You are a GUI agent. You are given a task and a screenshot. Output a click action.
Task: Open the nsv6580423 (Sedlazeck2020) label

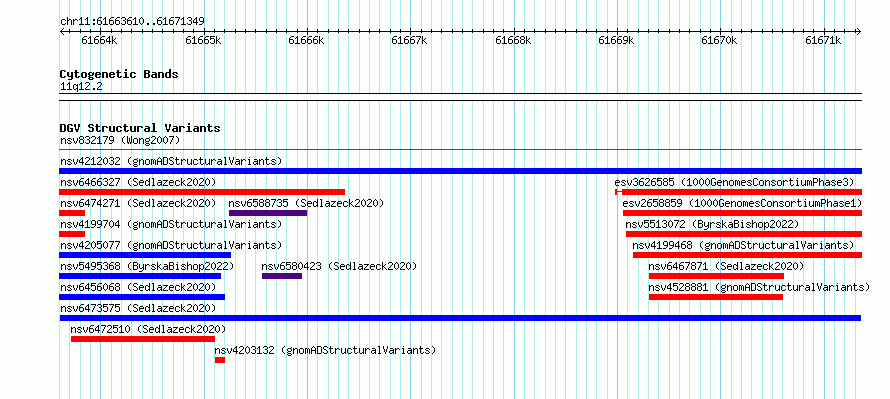[x=339, y=266]
